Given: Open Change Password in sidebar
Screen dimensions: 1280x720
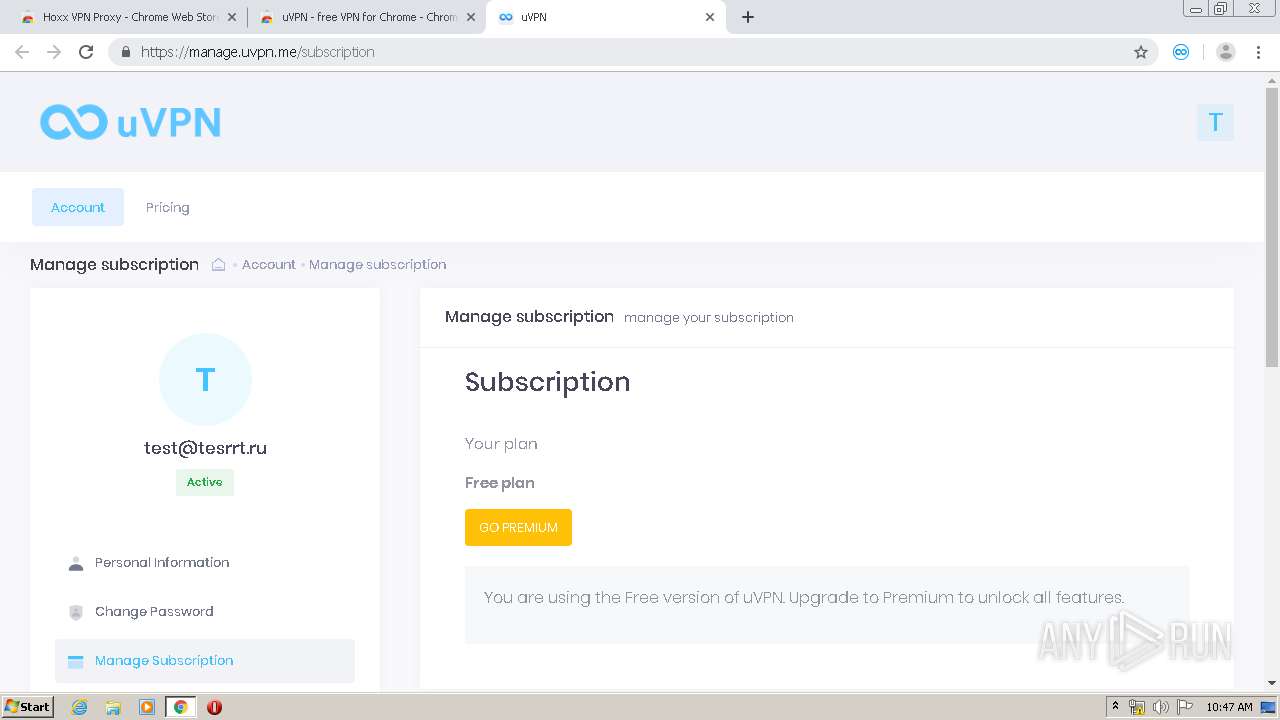Looking at the screenshot, I should [x=205, y=612].
